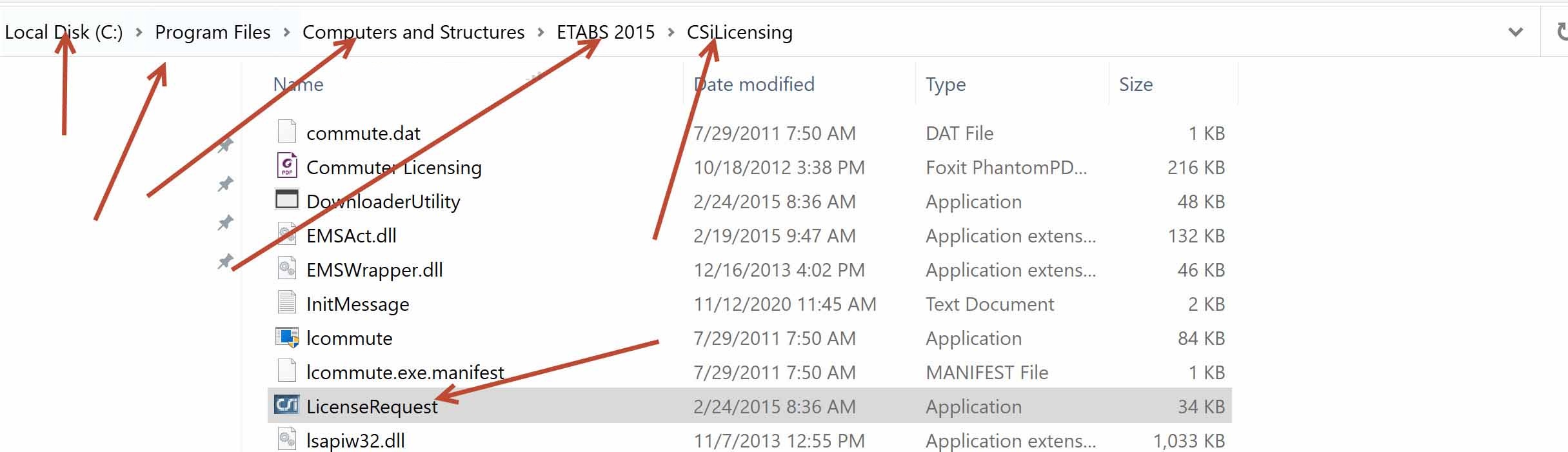Click the Commuter Licensing PDF icon
The height and width of the screenshot is (452, 1568).
(x=286, y=166)
